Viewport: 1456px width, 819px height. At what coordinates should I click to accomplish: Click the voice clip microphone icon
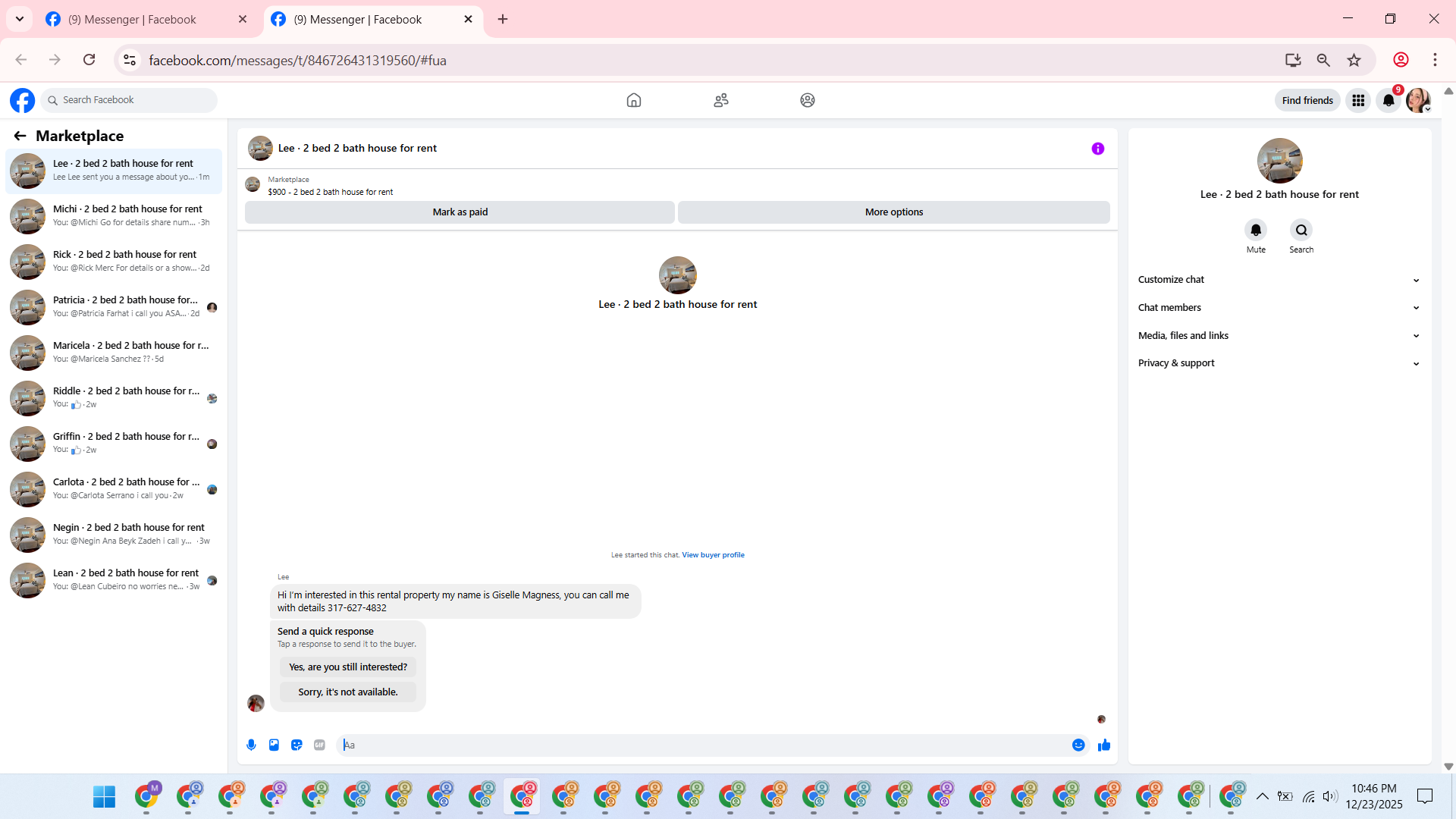251,745
